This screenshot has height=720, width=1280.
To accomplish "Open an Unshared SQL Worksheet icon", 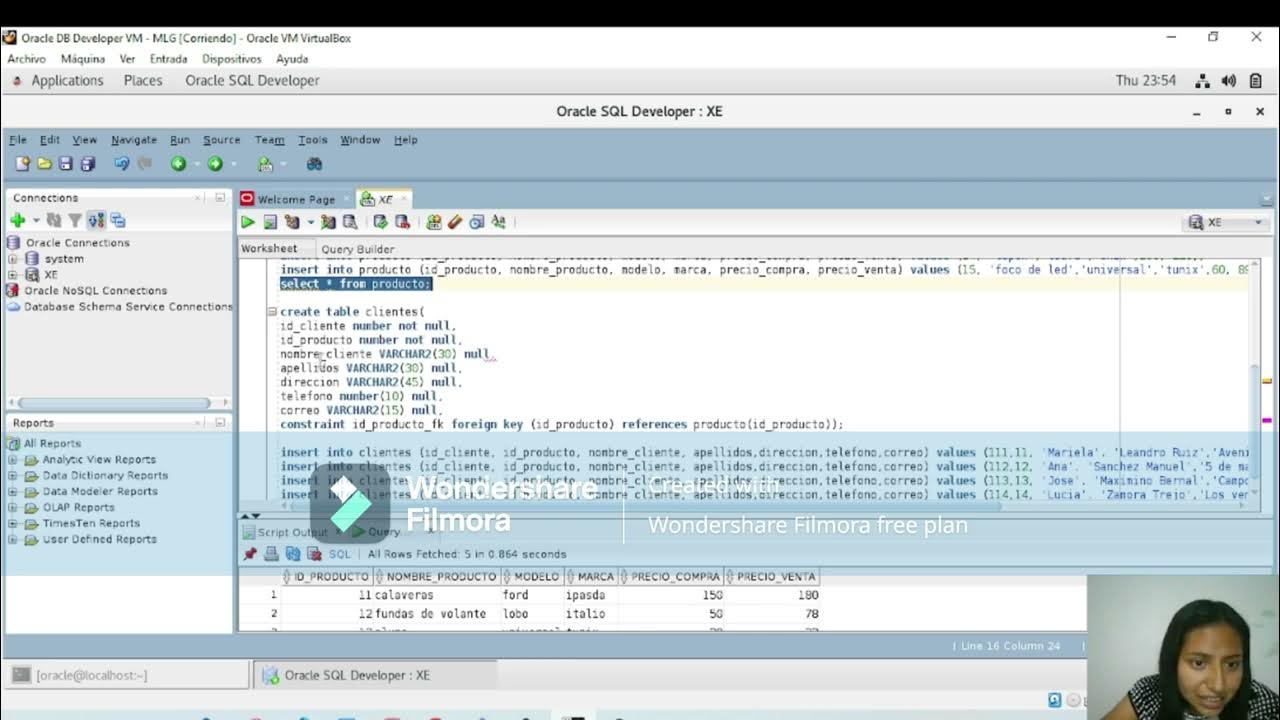I will [x=433, y=222].
